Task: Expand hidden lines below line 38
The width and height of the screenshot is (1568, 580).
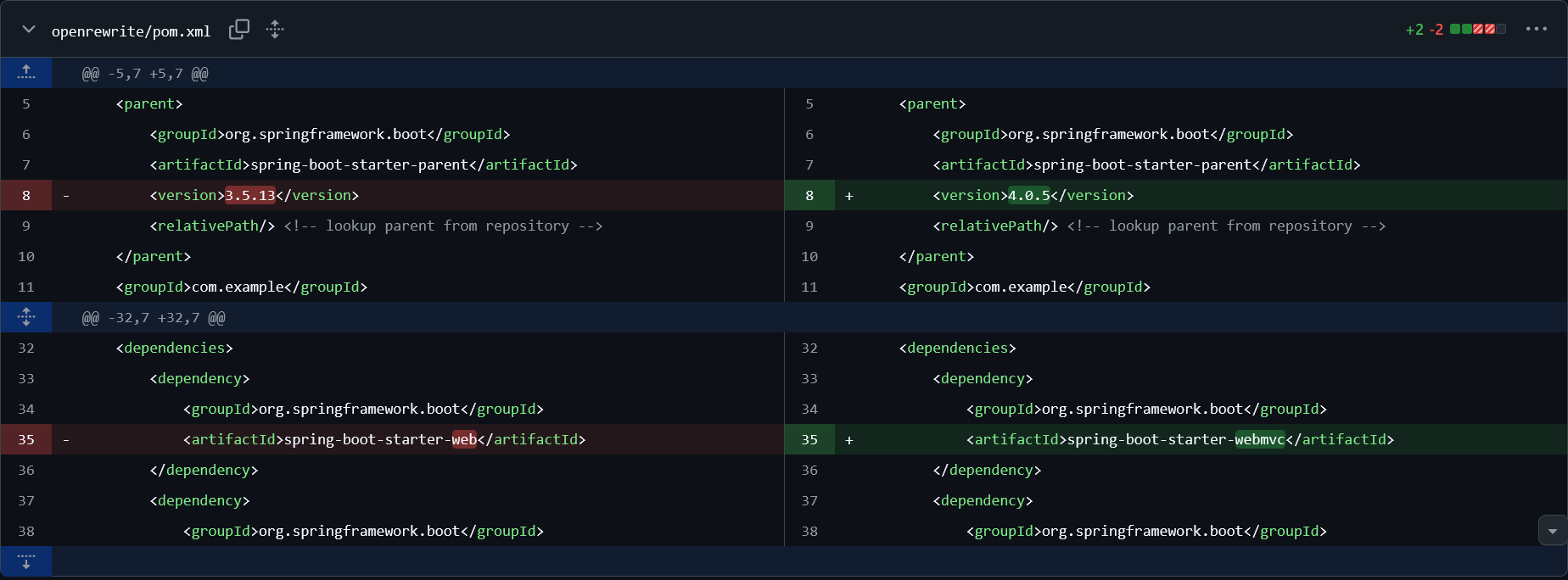Action: coord(26,561)
